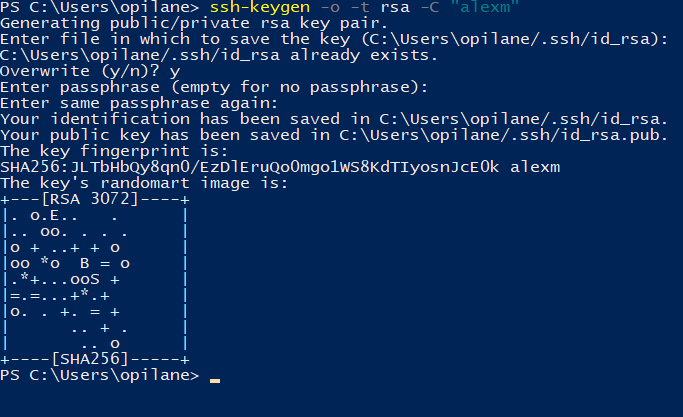Click the 'Enter passphrase' prompt line
The image size is (683, 417).
[x=214, y=88]
